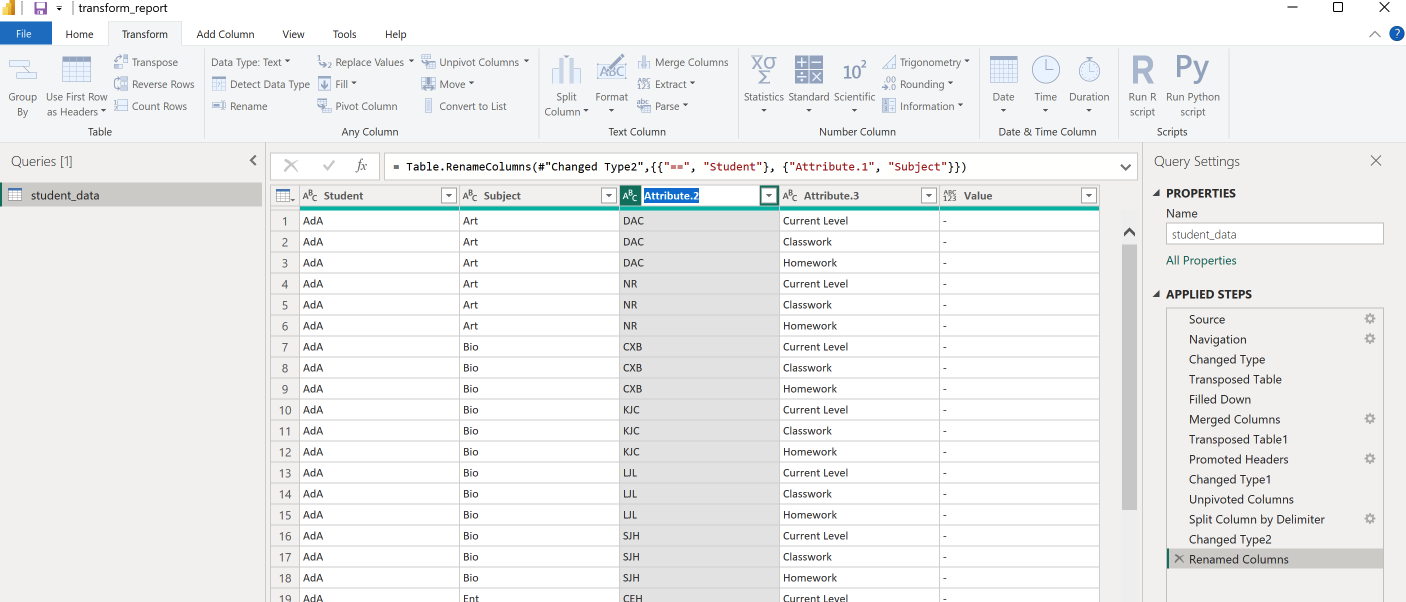Click the query Name input field
Screen dimensions: 1406x602
click(1275, 234)
